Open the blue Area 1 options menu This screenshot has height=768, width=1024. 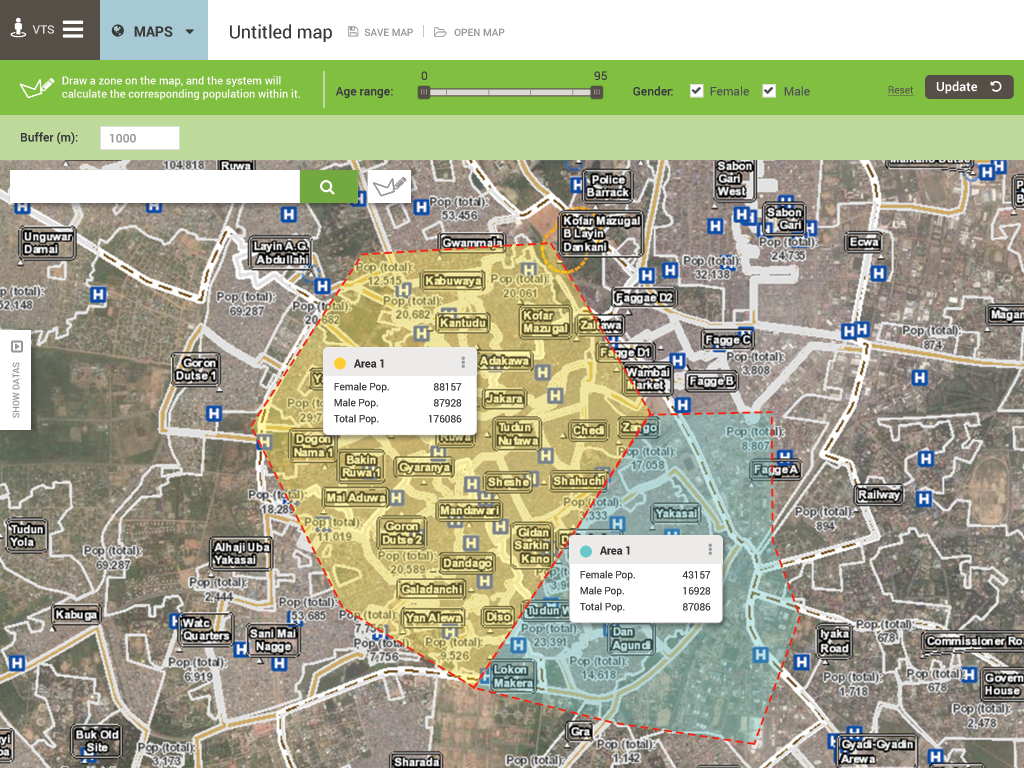(710, 550)
